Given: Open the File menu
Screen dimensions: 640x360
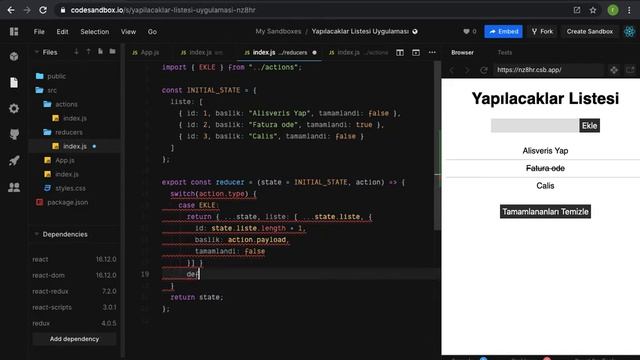Looking at the screenshot, I should (x=39, y=32).
